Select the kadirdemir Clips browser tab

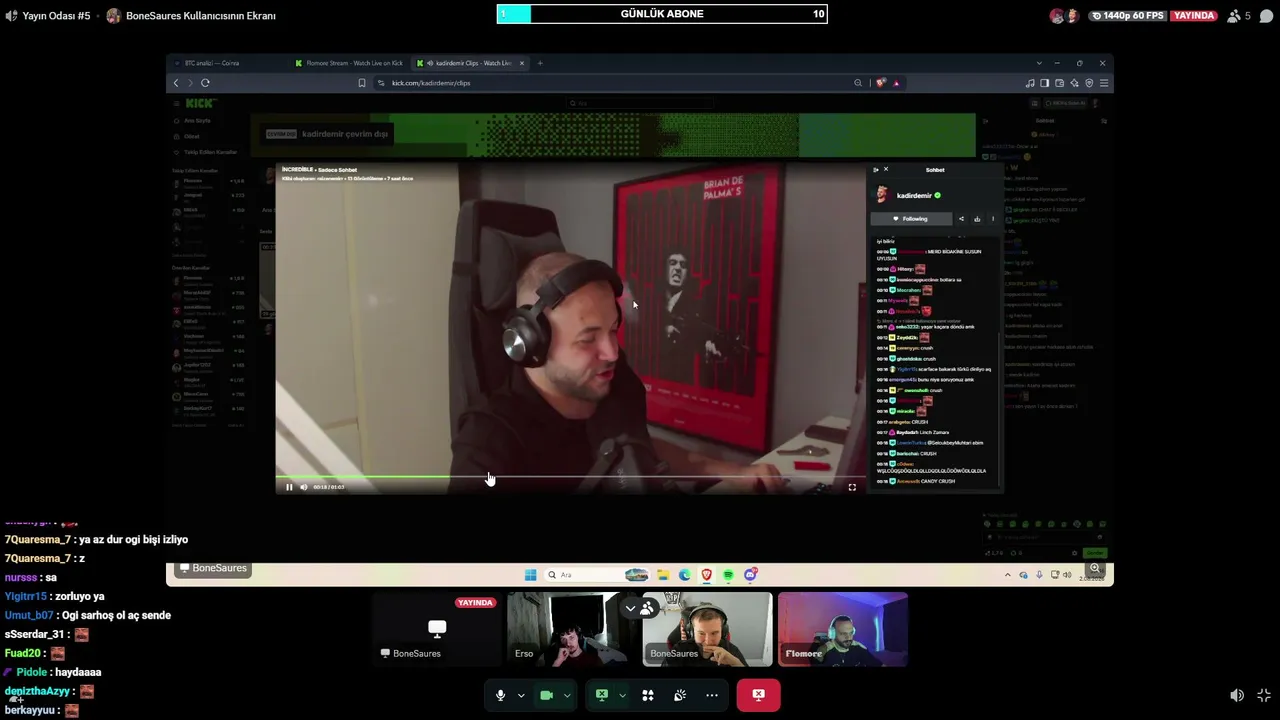coord(470,63)
